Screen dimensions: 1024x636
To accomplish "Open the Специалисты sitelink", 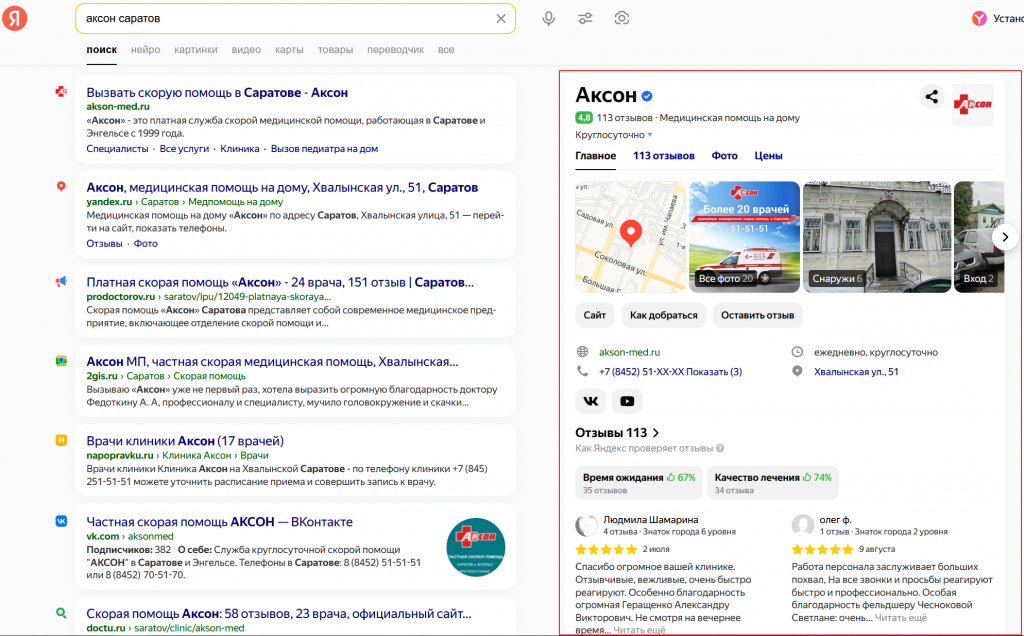I will 118,149.
